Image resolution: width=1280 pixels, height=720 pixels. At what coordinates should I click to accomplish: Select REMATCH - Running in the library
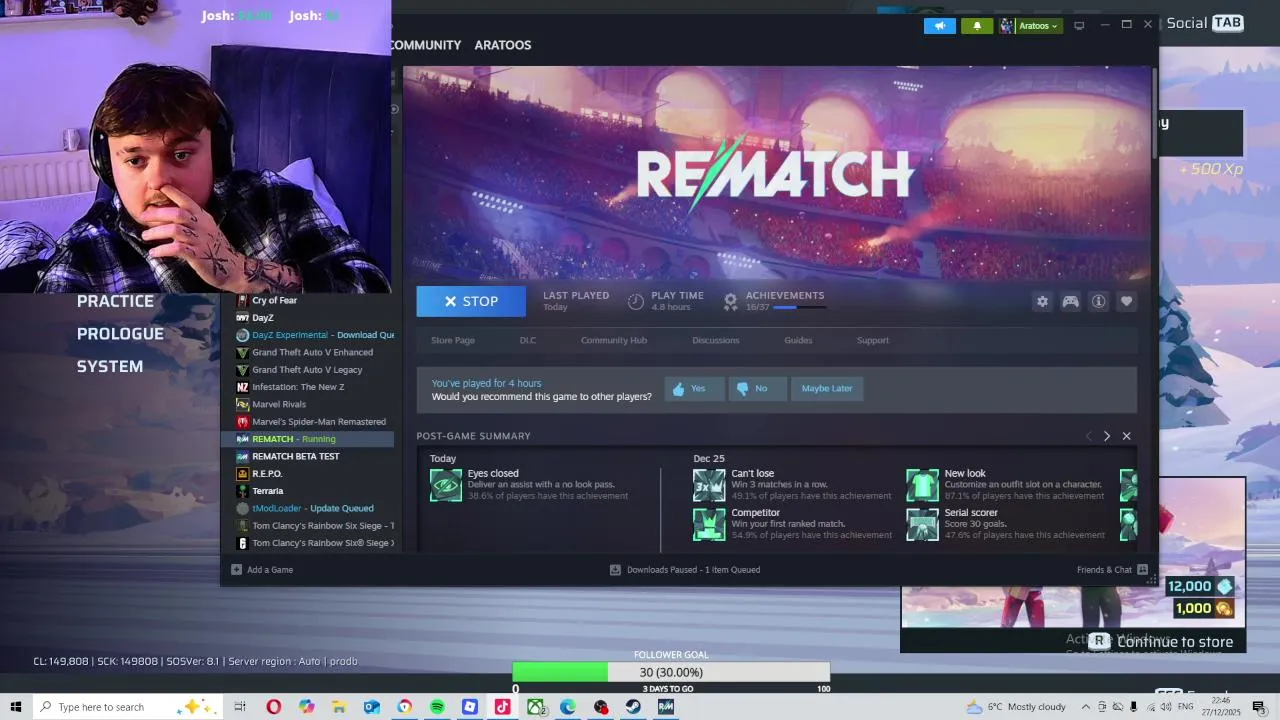point(308,439)
